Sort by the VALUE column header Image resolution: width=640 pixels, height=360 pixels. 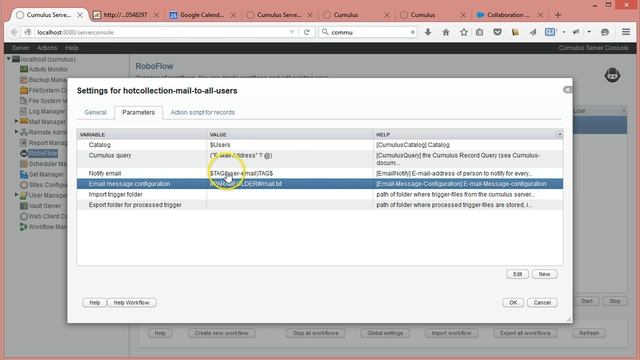pos(290,134)
